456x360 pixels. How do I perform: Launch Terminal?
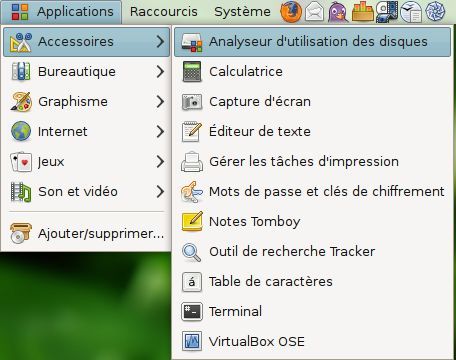coord(312,312)
